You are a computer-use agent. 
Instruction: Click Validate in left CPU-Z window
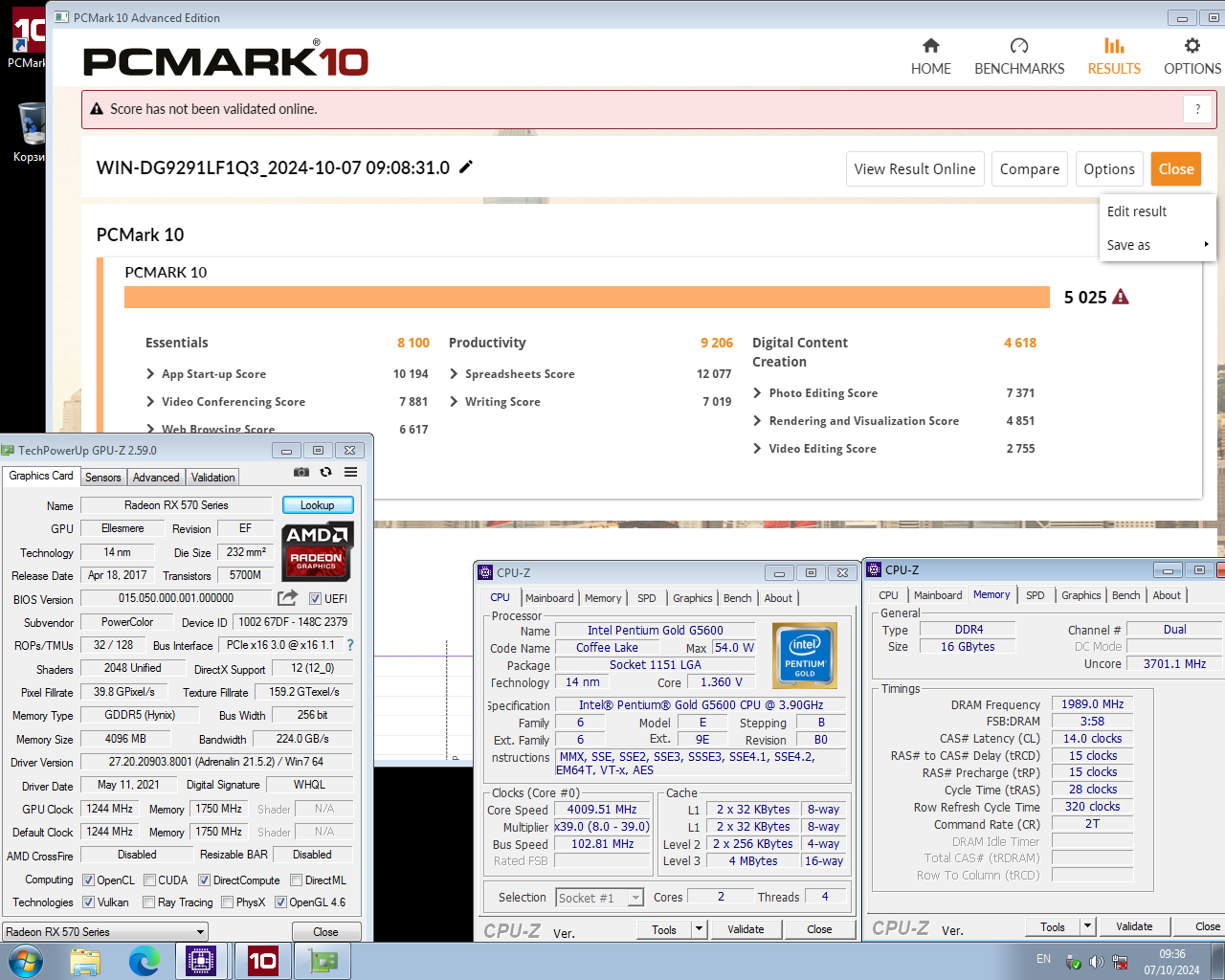[x=746, y=929]
